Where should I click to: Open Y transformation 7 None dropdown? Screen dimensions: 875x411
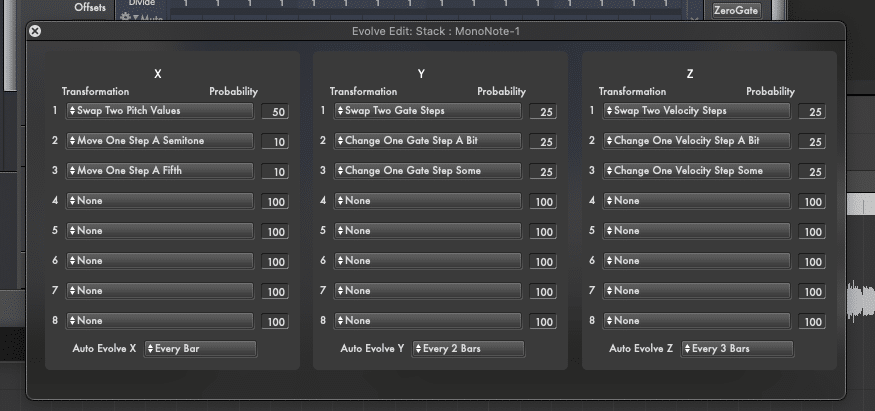click(x=428, y=291)
